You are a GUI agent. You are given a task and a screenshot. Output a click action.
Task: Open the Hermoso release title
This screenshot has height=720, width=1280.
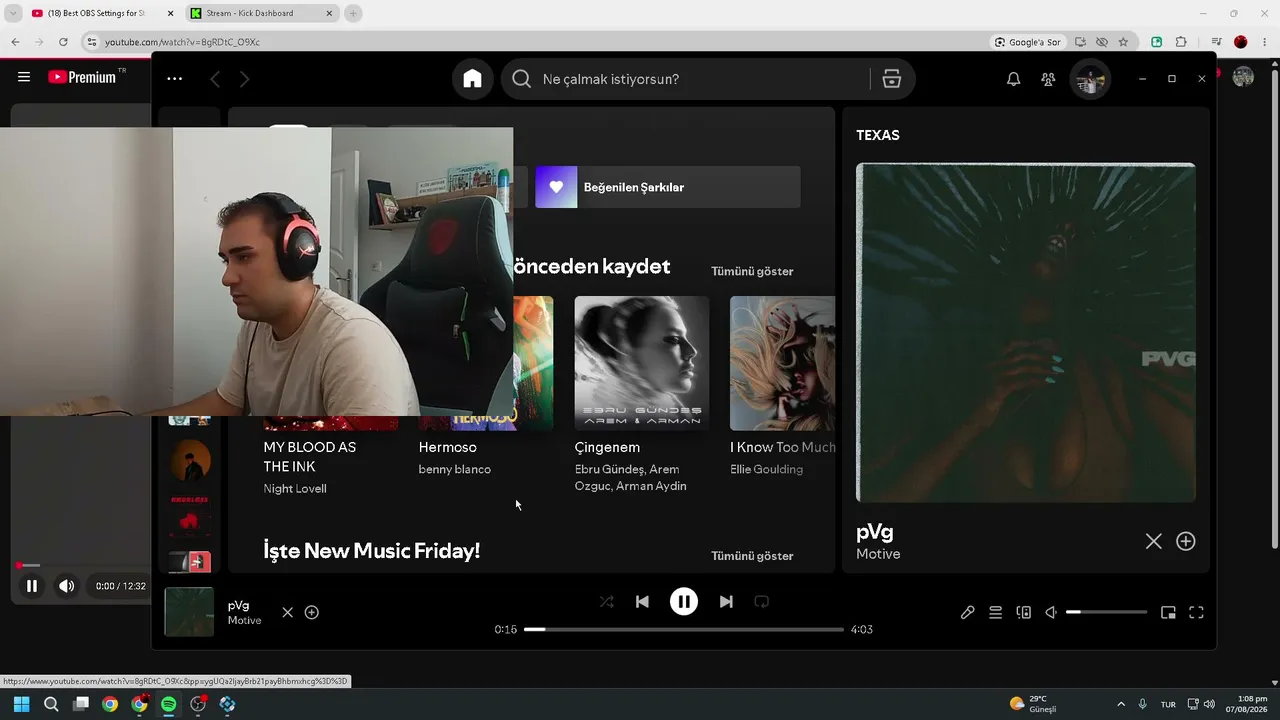tap(448, 447)
